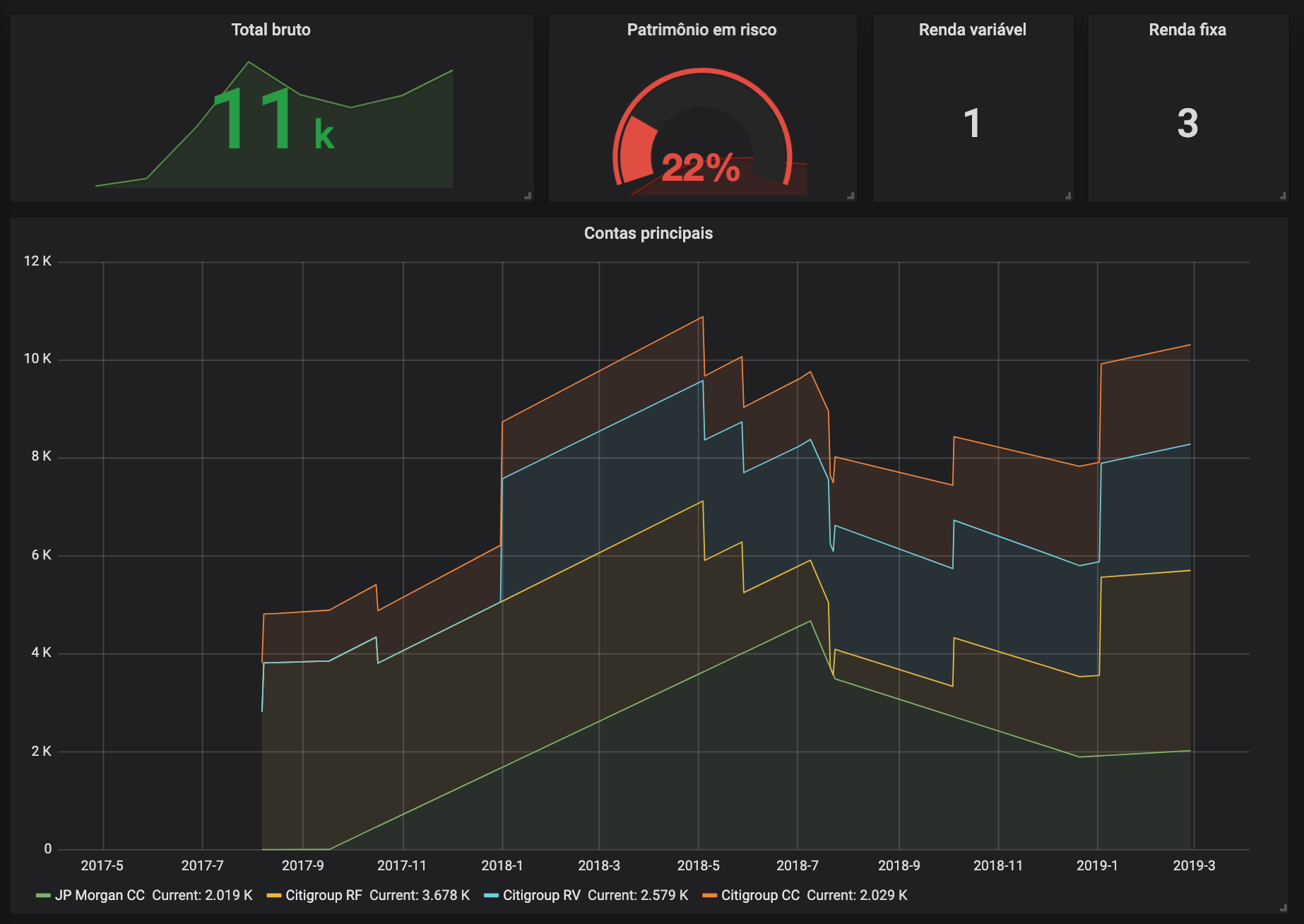The image size is (1304, 924).
Task: Grab resize handle of Total bruto panel
Action: (528, 196)
